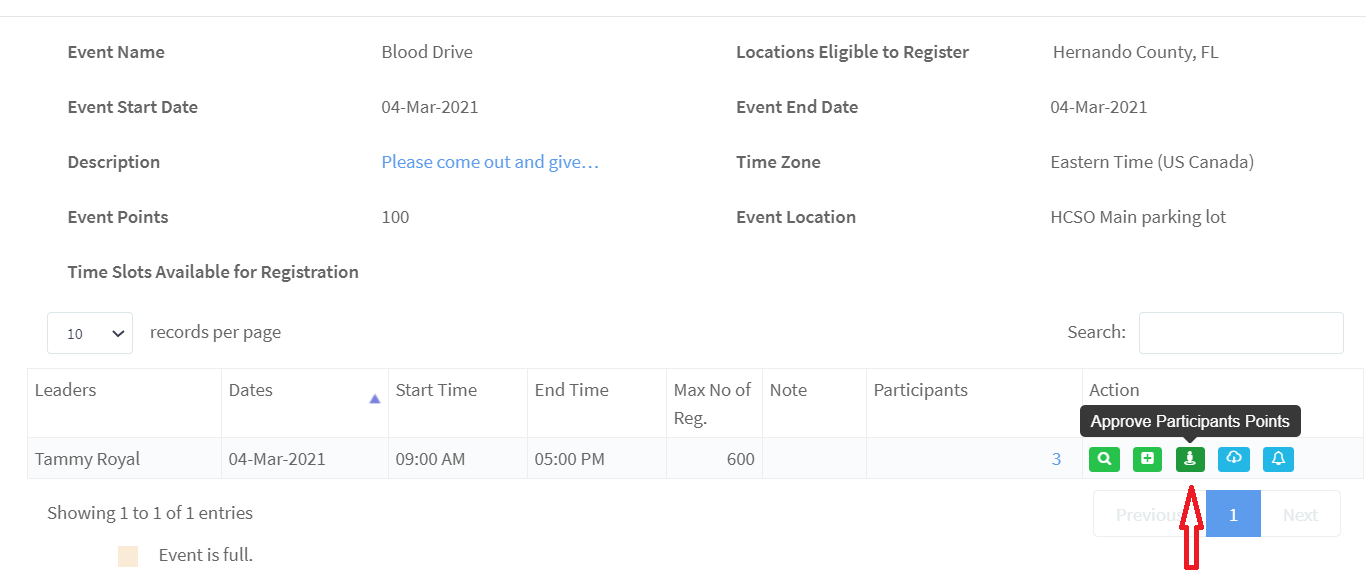Image resolution: width=1366 pixels, height=580 pixels.
Task: Select the '600' max registration cell
Action: [714, 459]
